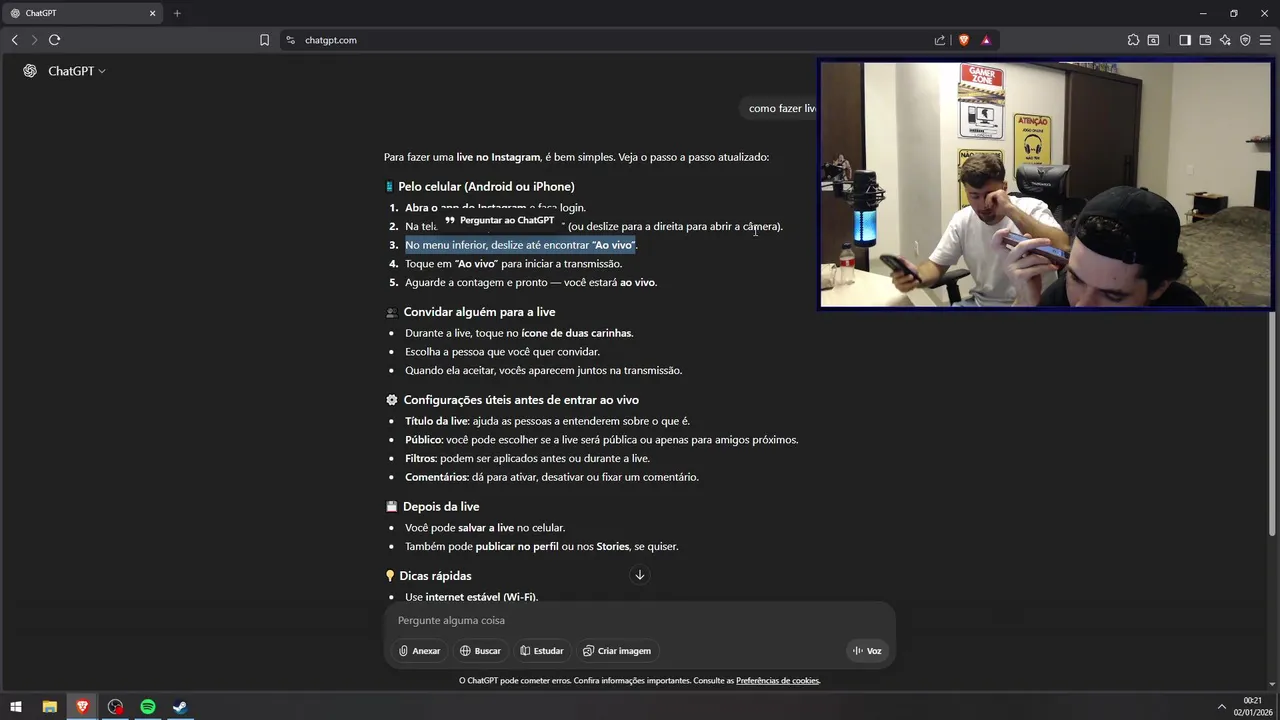Focus the Pergunte alguma coisa input

(x=640, y=620)
